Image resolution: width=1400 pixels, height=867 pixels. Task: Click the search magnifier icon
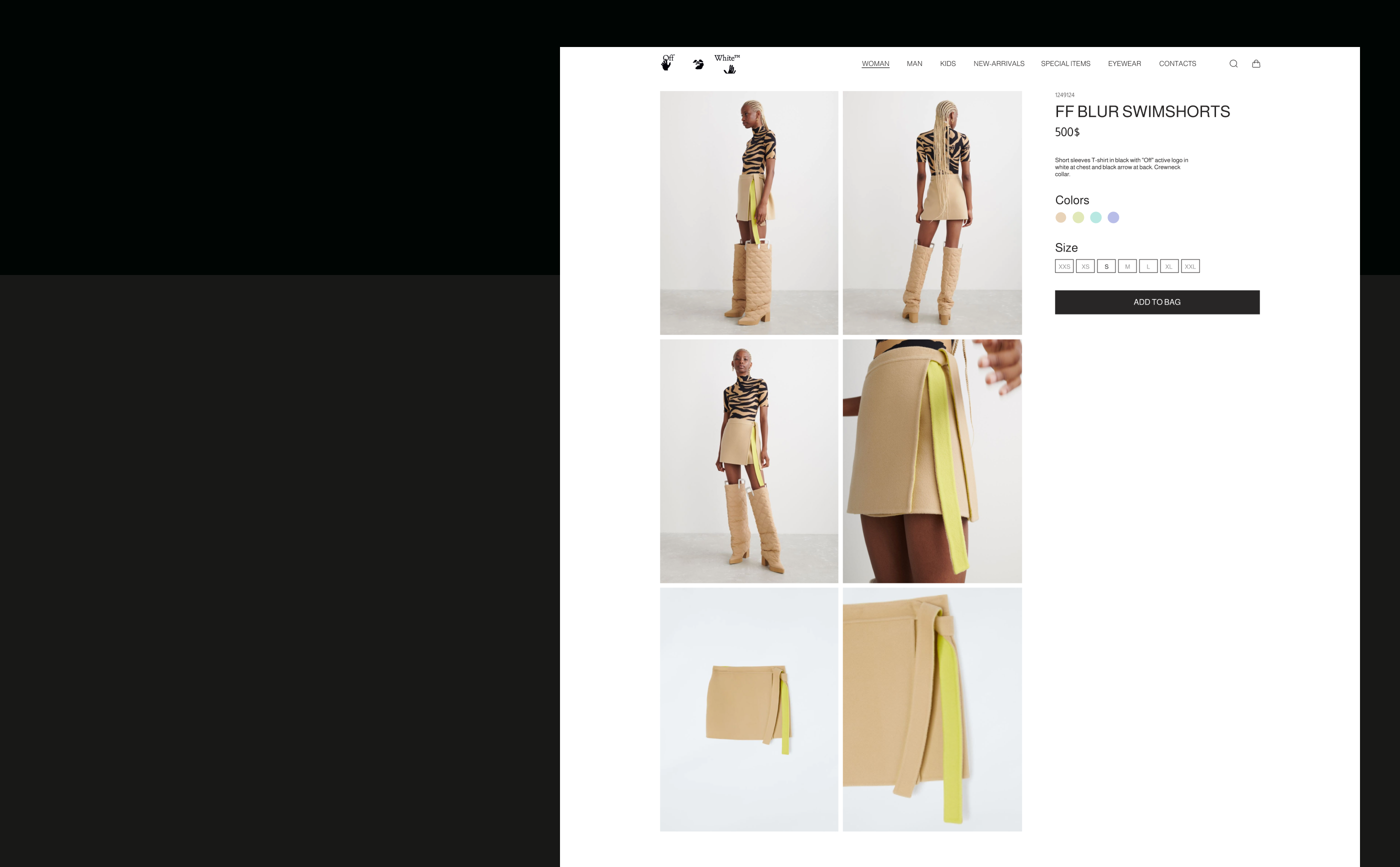(1233, 63)
